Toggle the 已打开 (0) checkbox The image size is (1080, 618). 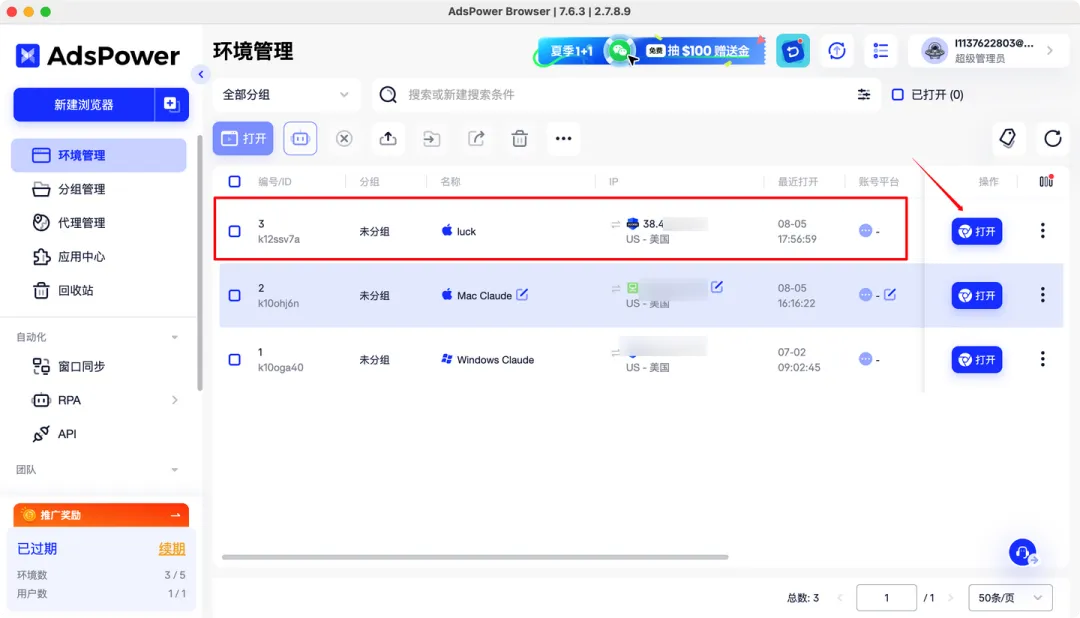(x=898, y=95)
